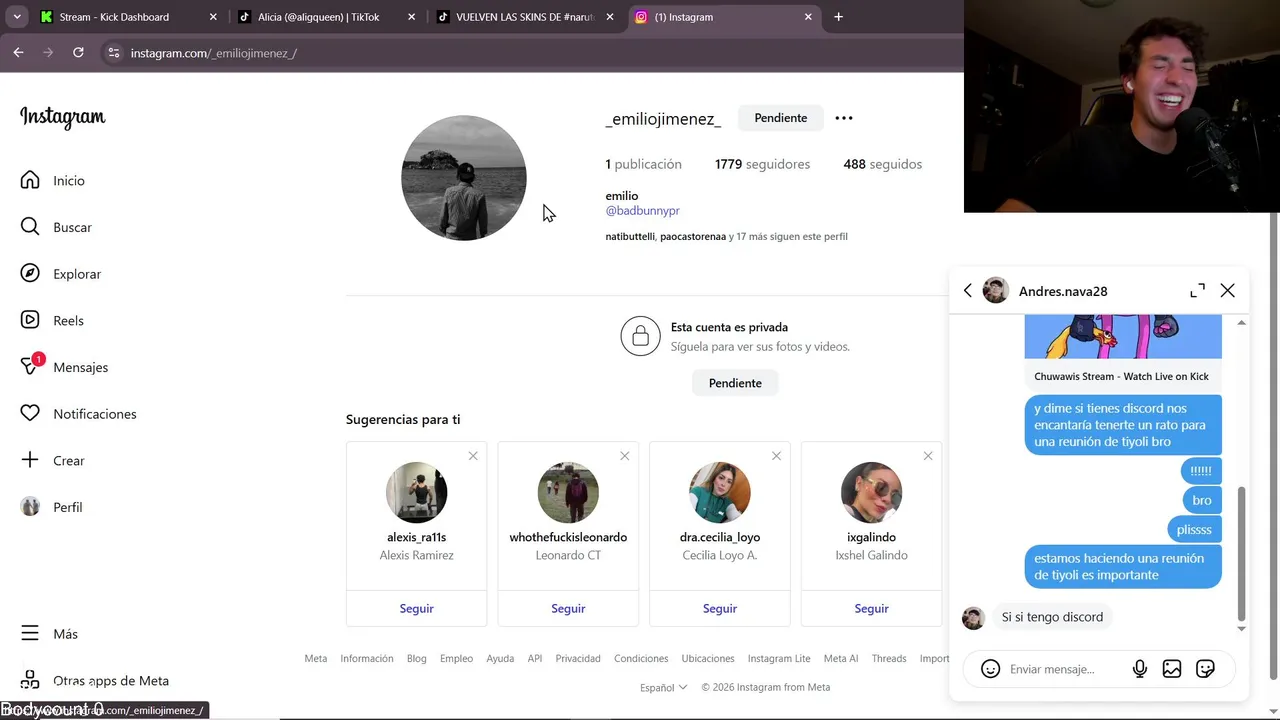Open the Reels icon in the sidebar
This screenshot has width=1280, height=720.
pos(30,320)
